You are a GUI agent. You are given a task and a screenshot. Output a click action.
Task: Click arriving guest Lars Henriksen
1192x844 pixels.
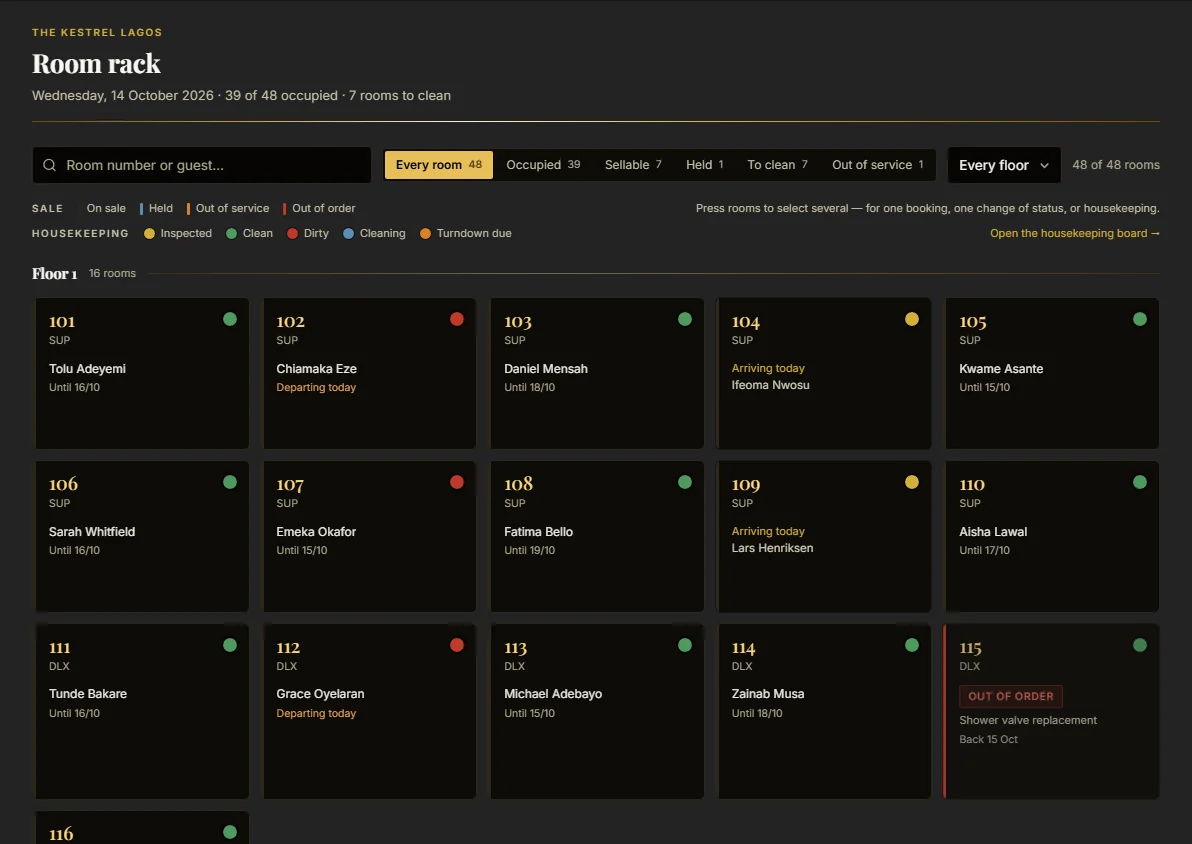click(x=772, y=547)
